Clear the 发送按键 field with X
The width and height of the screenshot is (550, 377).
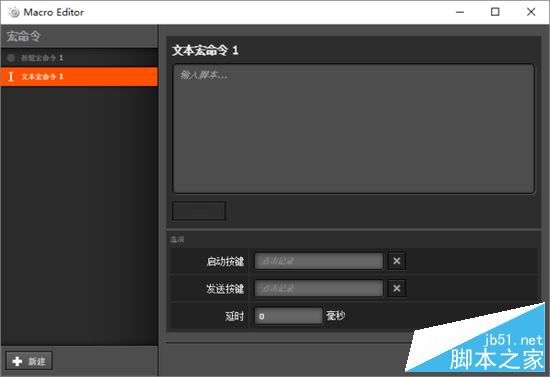397,288
